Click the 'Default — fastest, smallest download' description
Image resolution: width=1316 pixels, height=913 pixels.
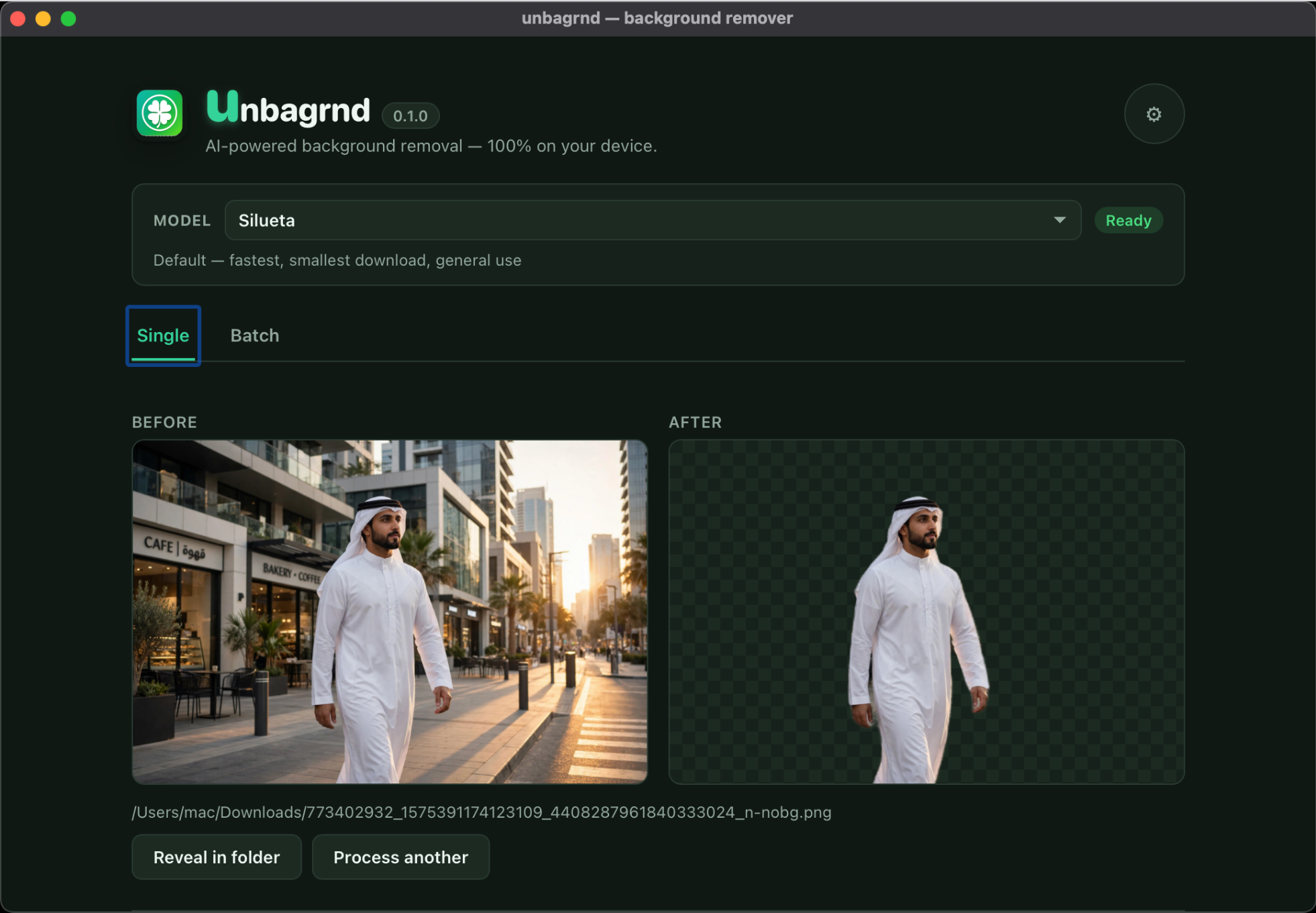pyautogui.click(x=337, y=260)
